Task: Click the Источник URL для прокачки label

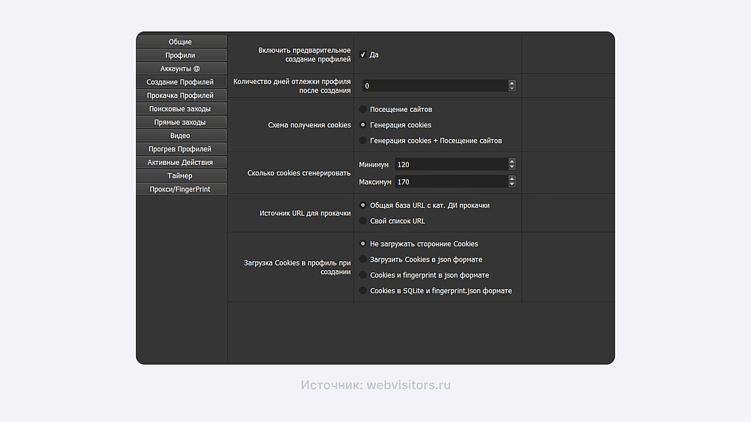Action: [305, 213]
